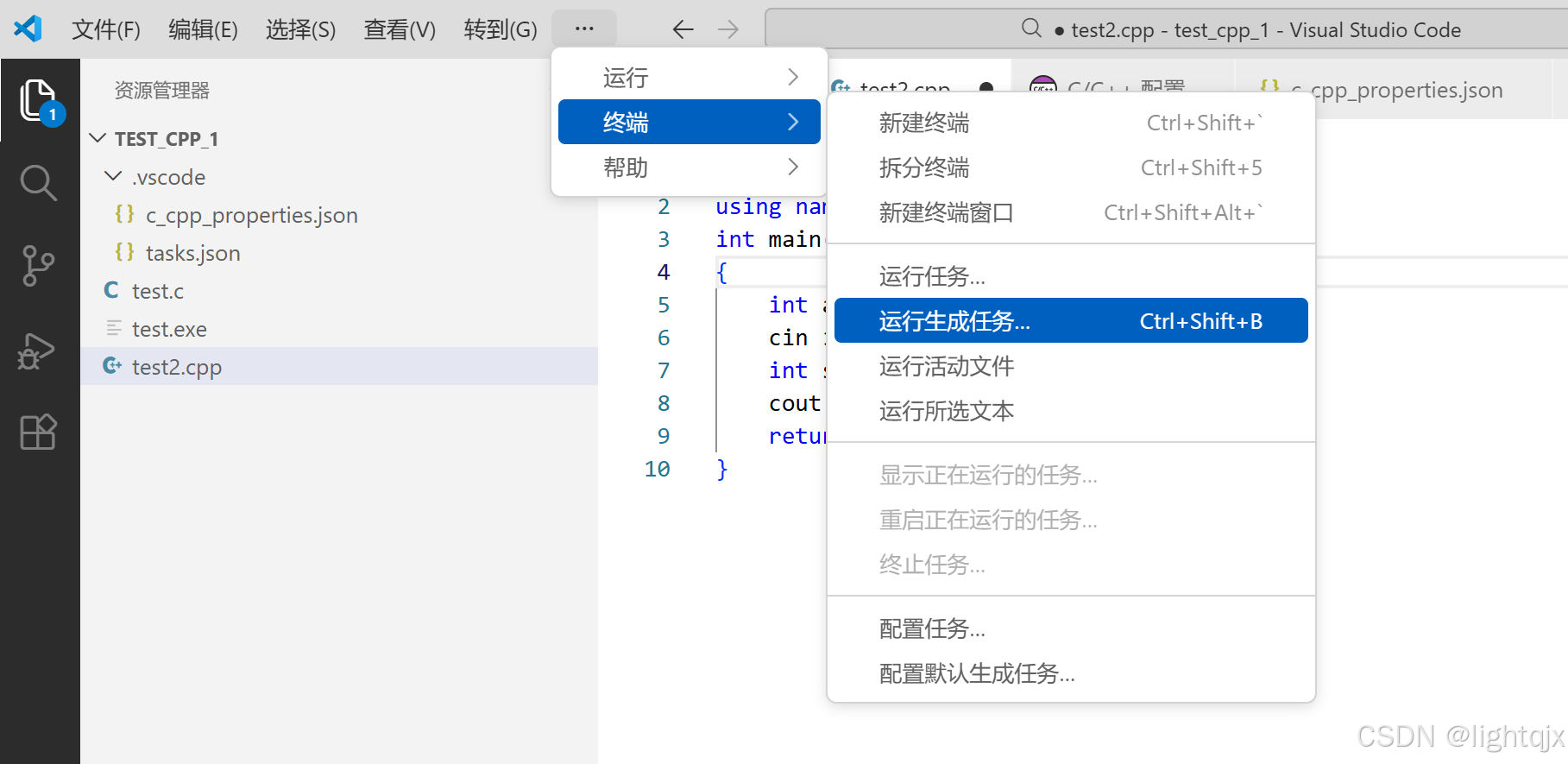Go back with the left arrow
The width and height of the screenshot is (1568, 764).
click(x=683, y=29)
